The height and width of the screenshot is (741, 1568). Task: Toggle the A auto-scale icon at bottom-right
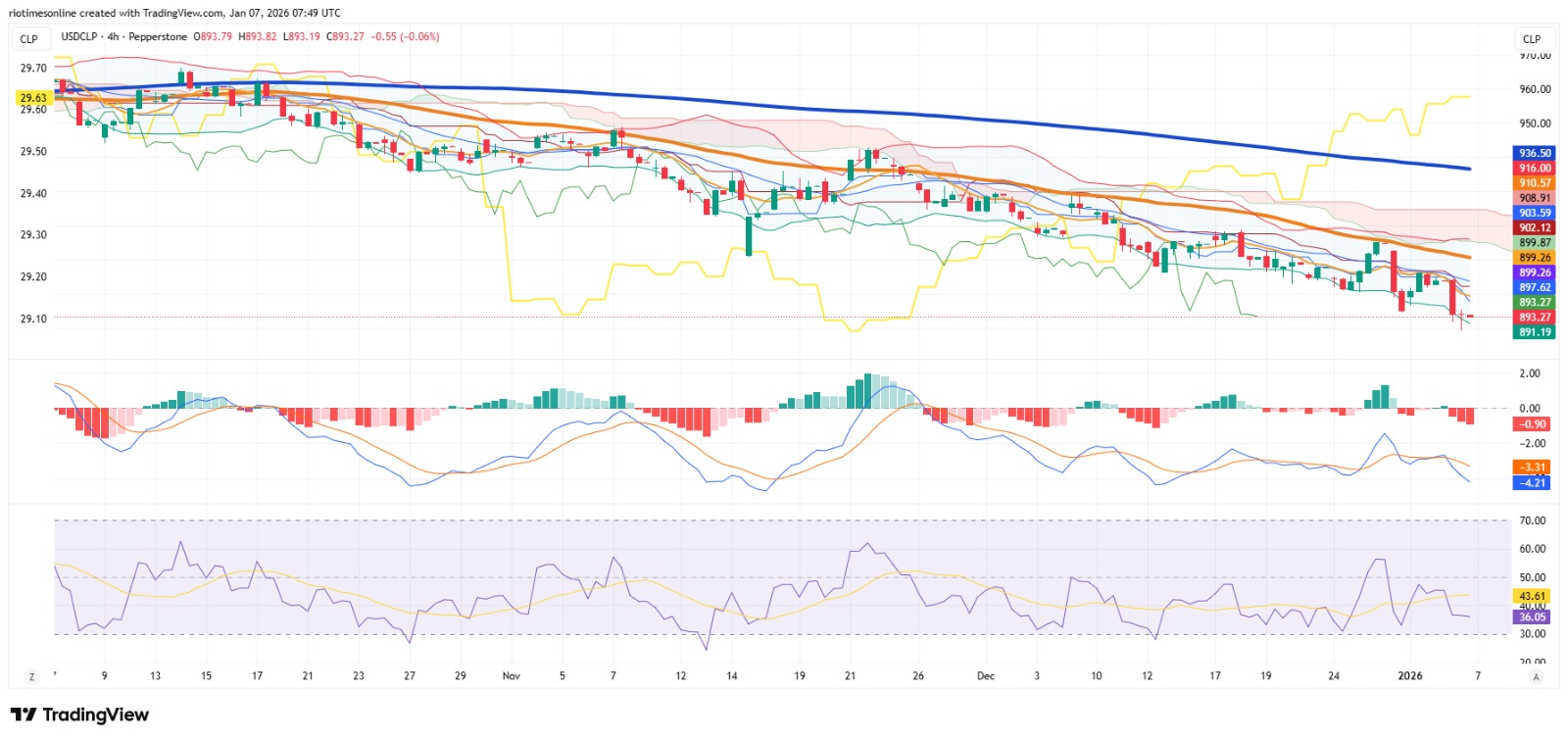(x=1536, y=676)
